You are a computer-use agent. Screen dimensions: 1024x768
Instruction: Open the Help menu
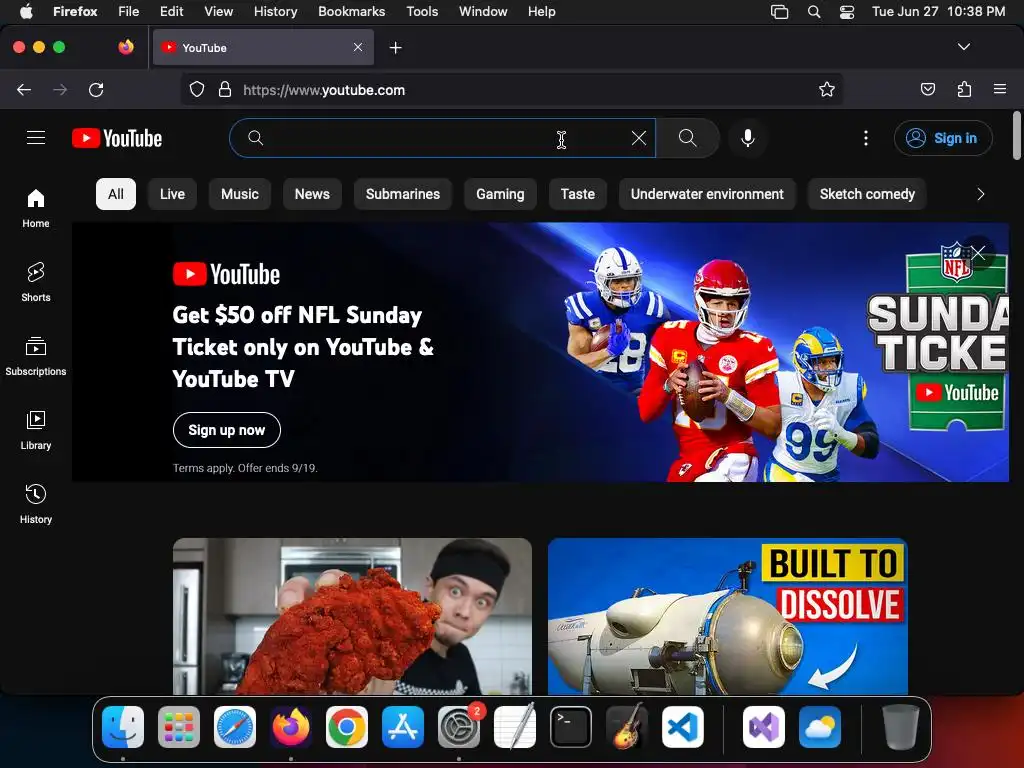(x=541, y=11)
